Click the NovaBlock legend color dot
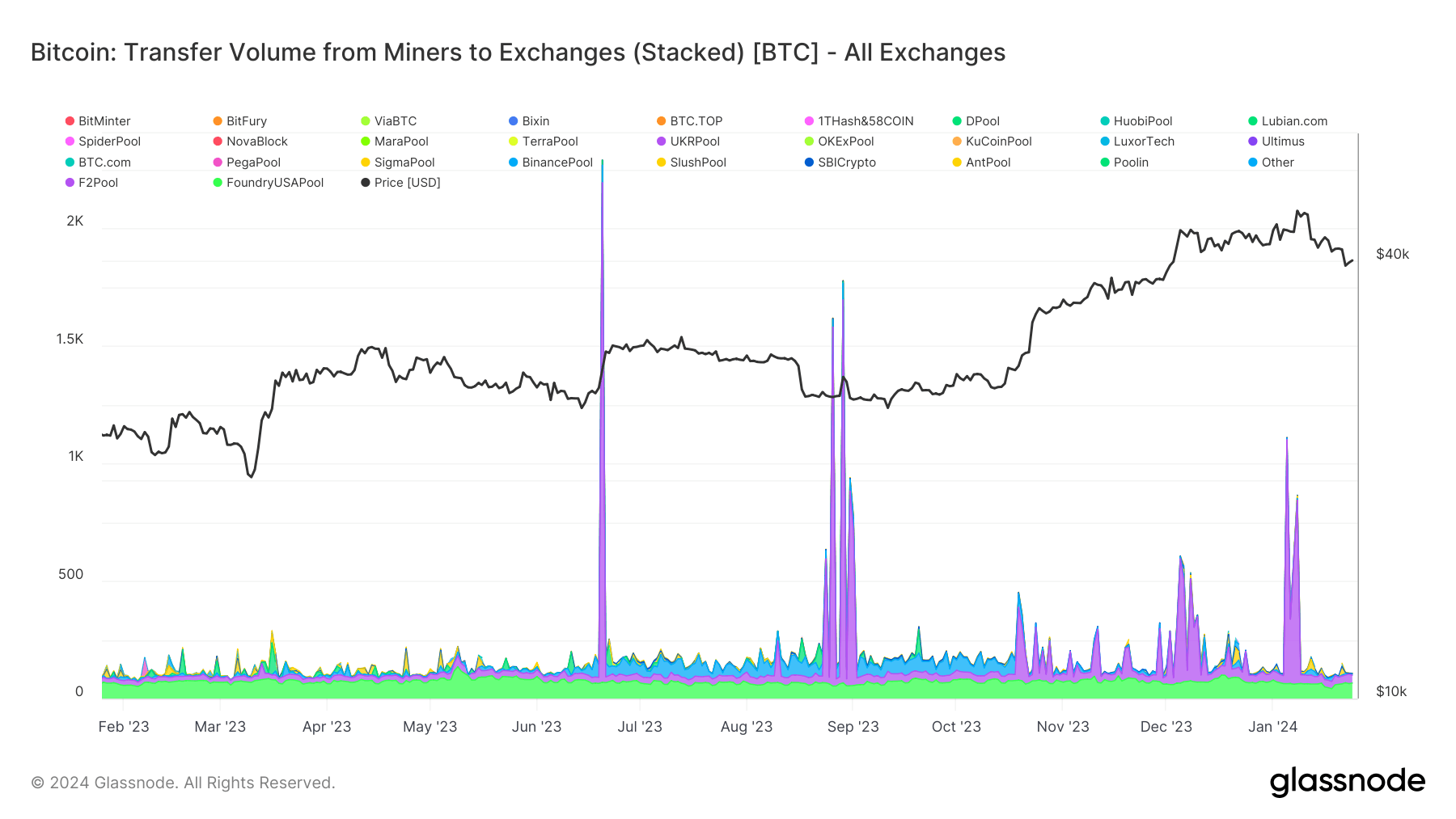Image resolution: width=1456 pixels, height=819 pixels. [x=218, y=141]
